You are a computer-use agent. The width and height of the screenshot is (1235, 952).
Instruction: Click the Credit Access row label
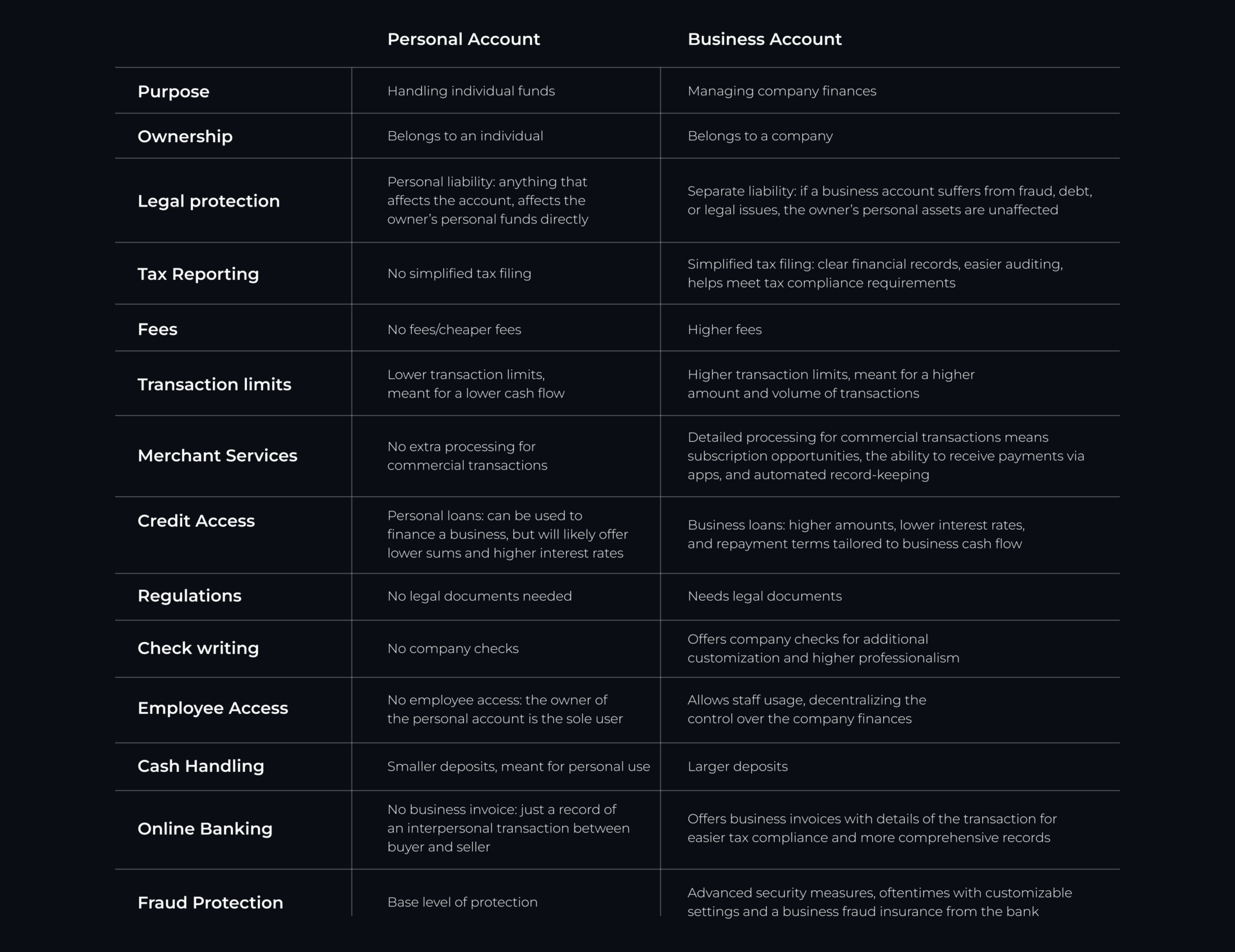click(196, 520)
